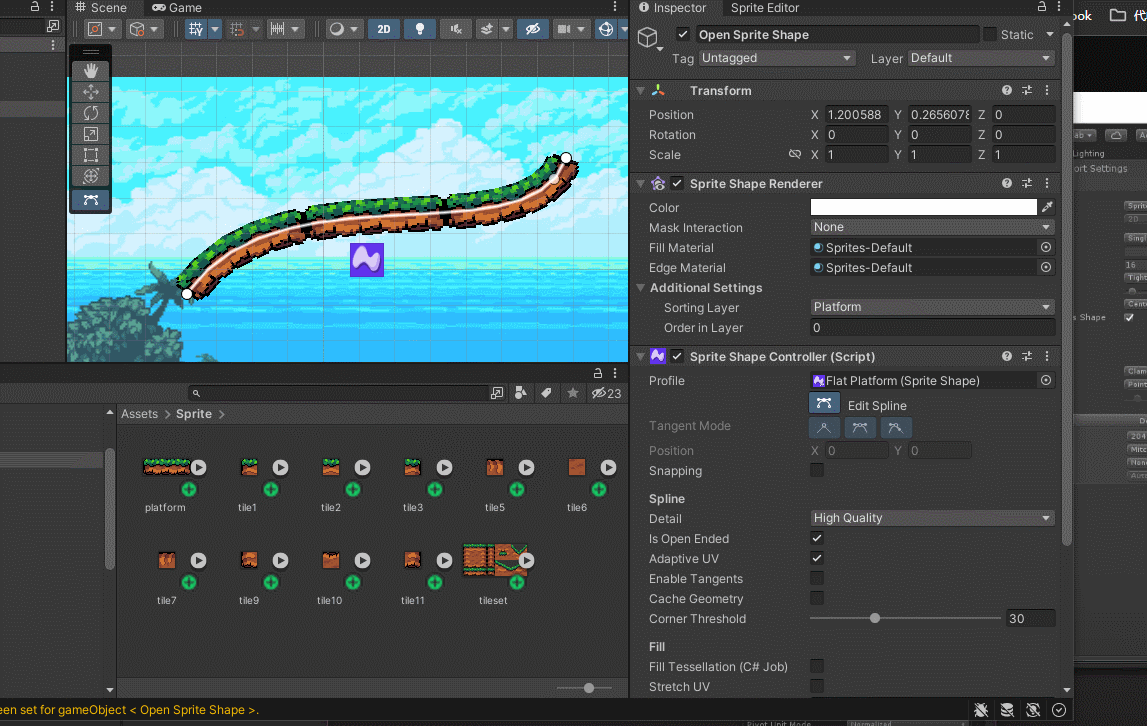Open the Gizmos menu globe icon
1147x726 pixels.
pyautogui.click(x=606, y=29)
